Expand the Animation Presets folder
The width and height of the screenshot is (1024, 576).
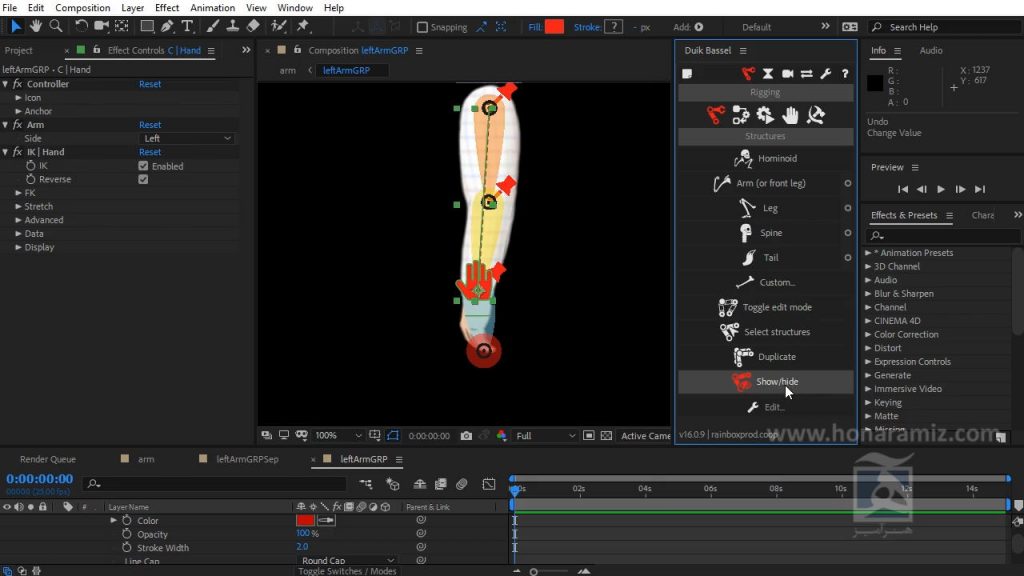tap(869, 253)
